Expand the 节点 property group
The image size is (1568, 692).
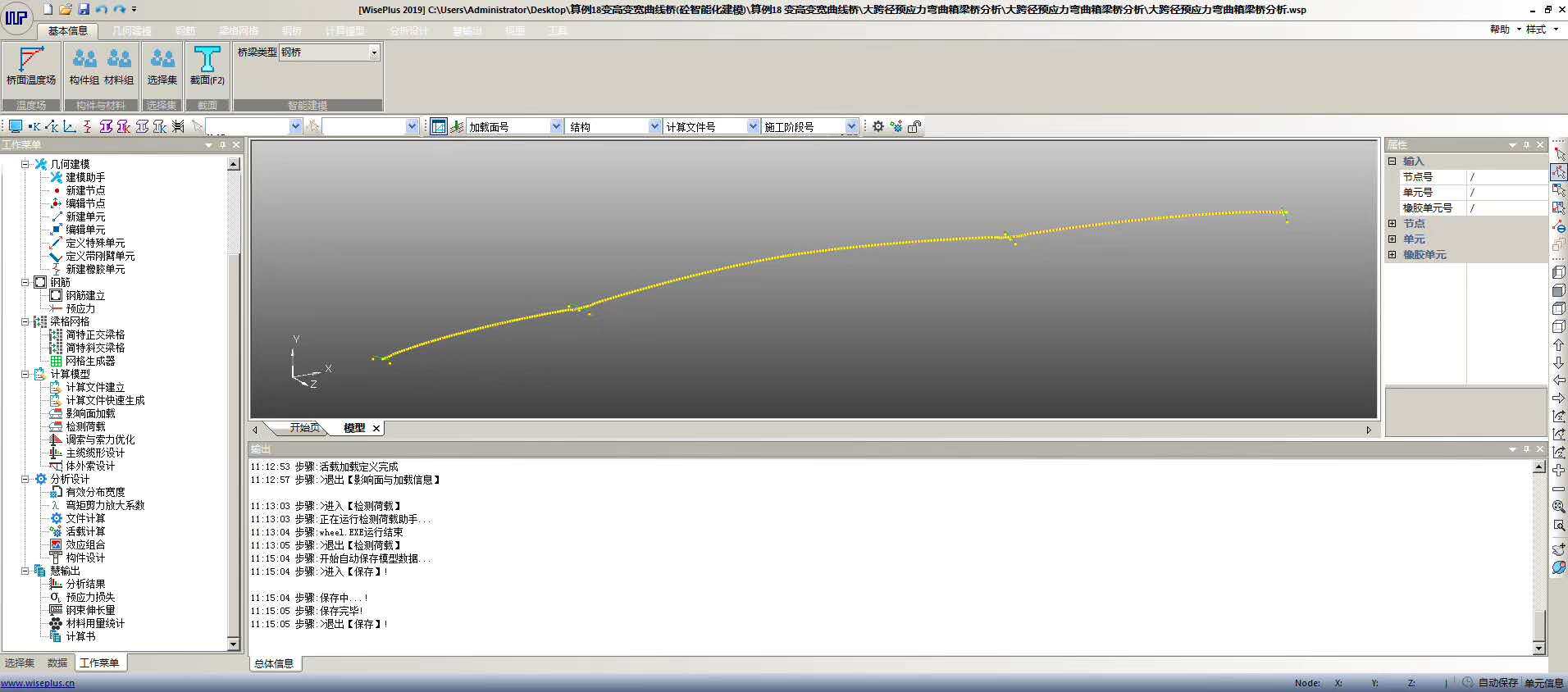[1392, 223]
